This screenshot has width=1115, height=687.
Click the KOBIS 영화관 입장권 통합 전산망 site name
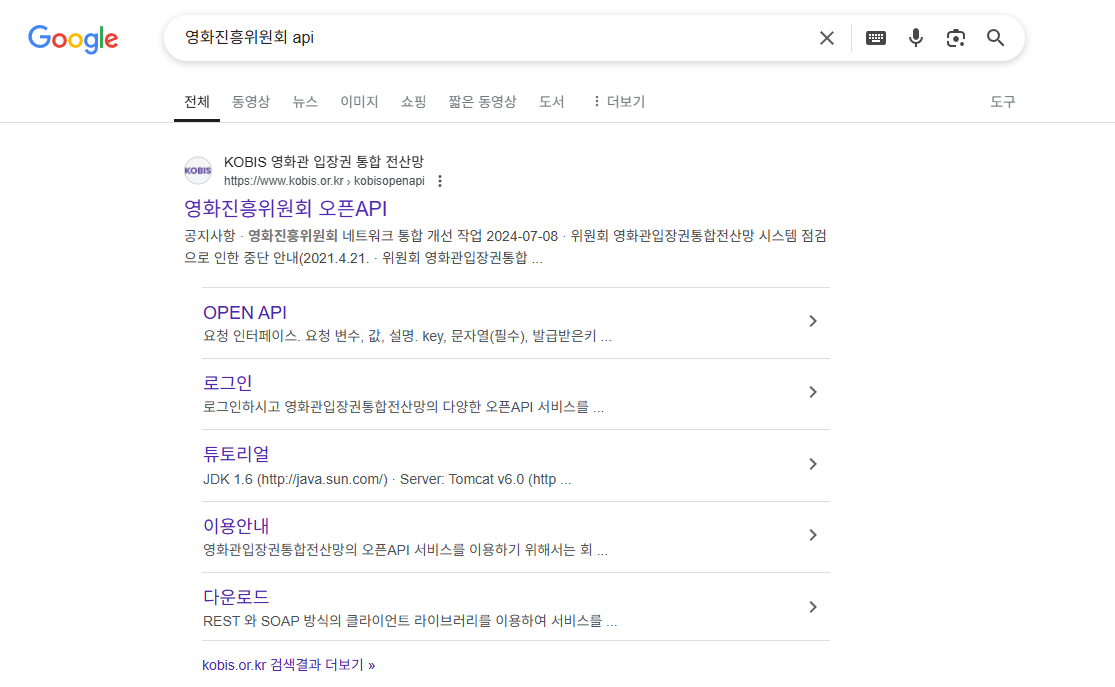(324, 162)
